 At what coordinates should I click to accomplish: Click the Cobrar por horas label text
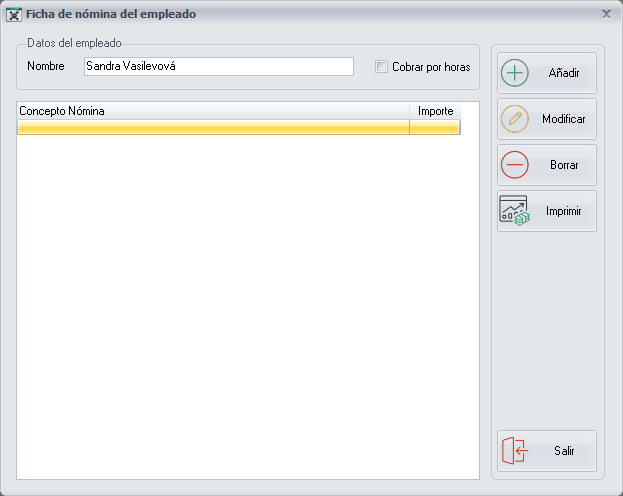430,67
